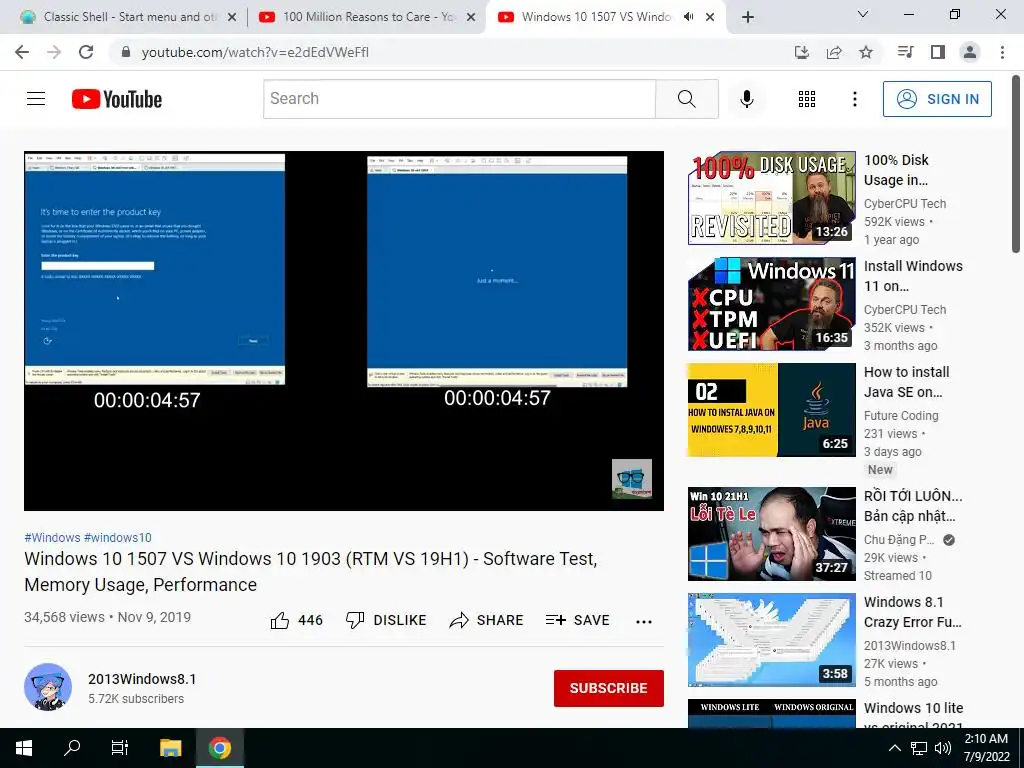Open Windows 8.1 Crazy Error thumbnail
This screenshot has width=1024, height=768.
pyautogui.click(x=771, y=640)
